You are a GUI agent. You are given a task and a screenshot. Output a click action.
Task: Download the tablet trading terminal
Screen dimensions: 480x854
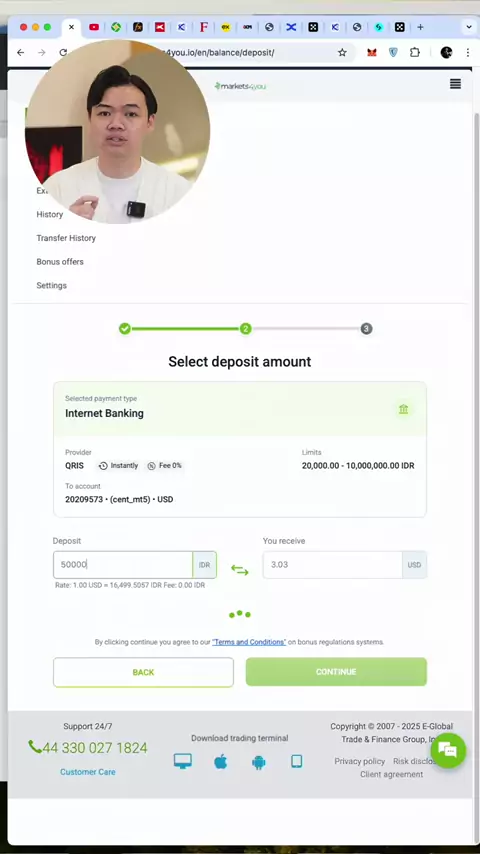(x=296, y=761)
